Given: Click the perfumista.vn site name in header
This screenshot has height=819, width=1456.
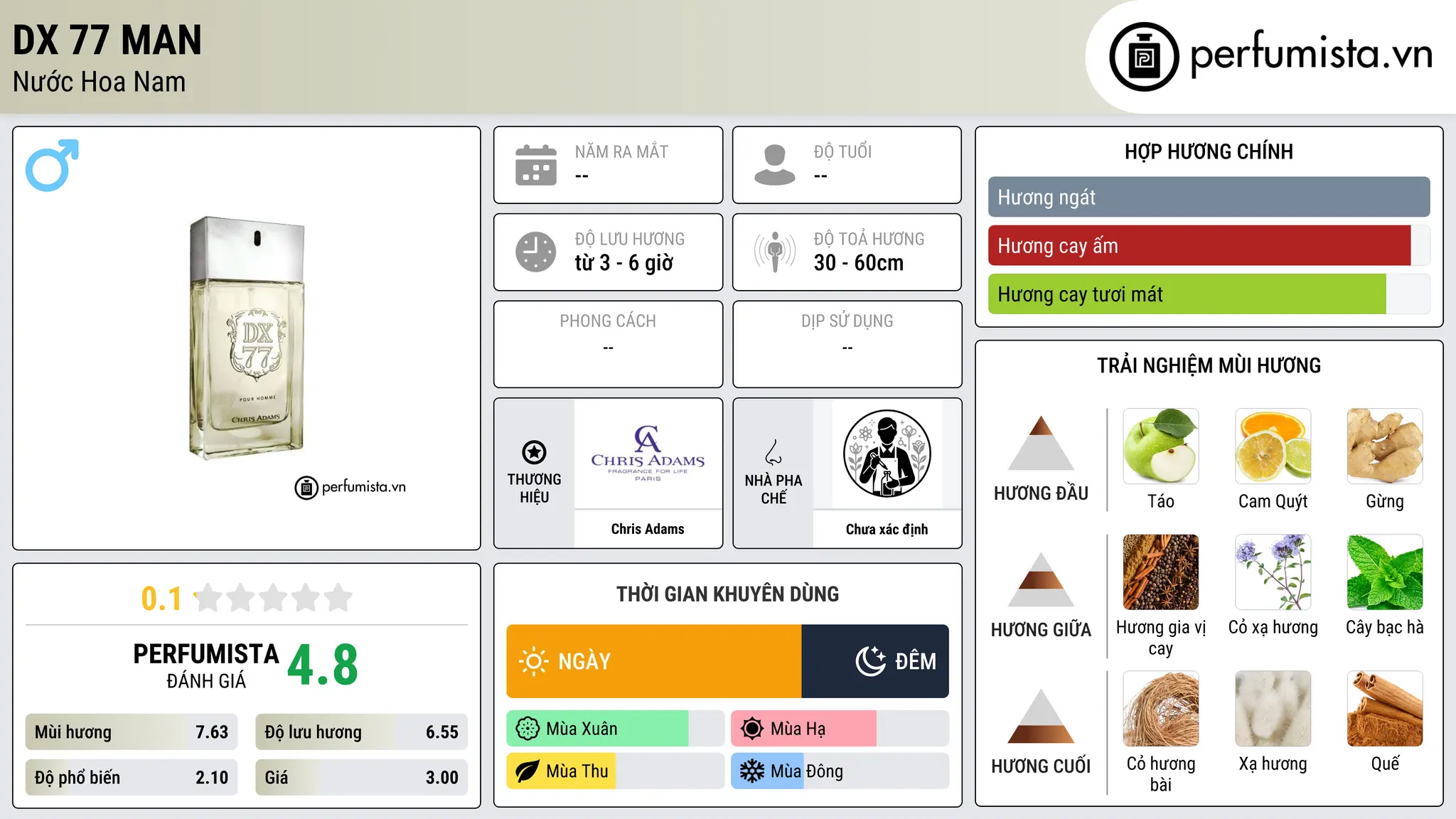Looking at the screenshot, I should pyautogui.click(x=1311, y=53).
